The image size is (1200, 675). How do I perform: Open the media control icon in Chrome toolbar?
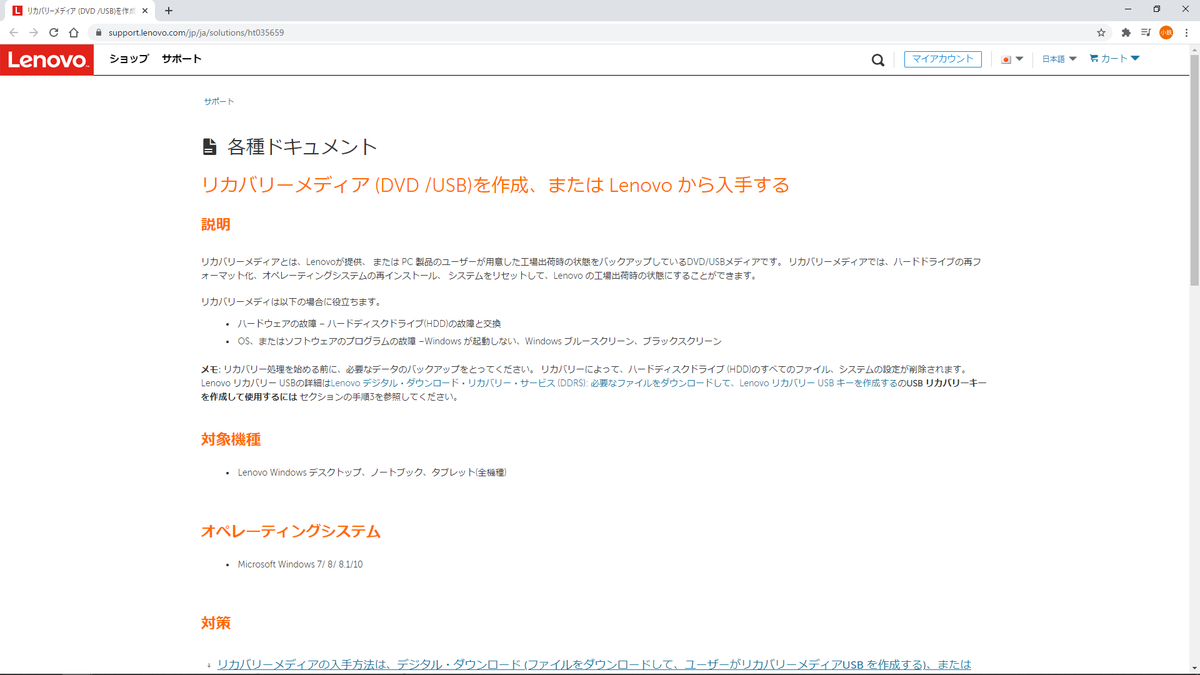(1146, 32)
